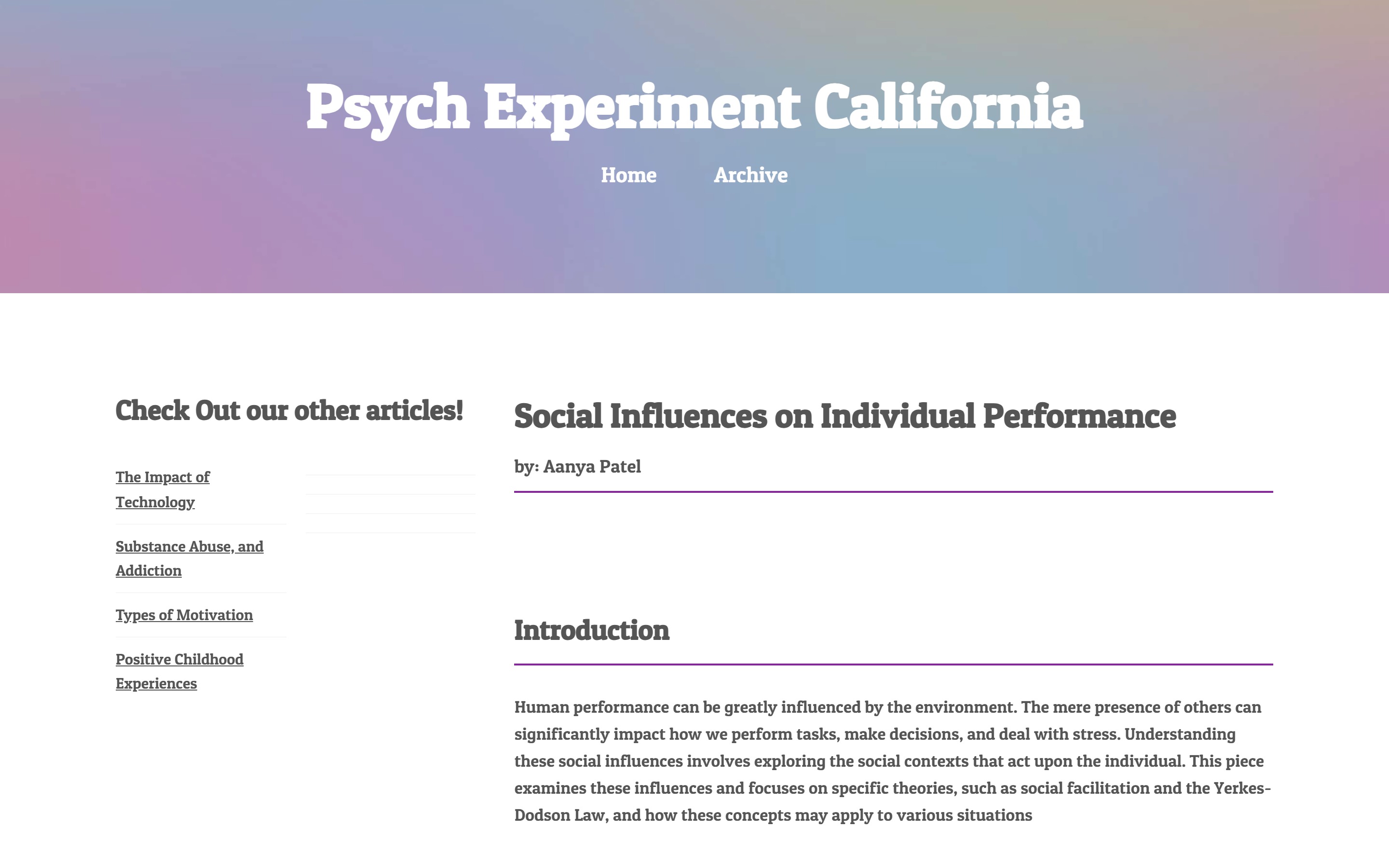Click the Social Influences on Individual Performance heading
The image size is (1389, 868).
click(x=845, y=416)
